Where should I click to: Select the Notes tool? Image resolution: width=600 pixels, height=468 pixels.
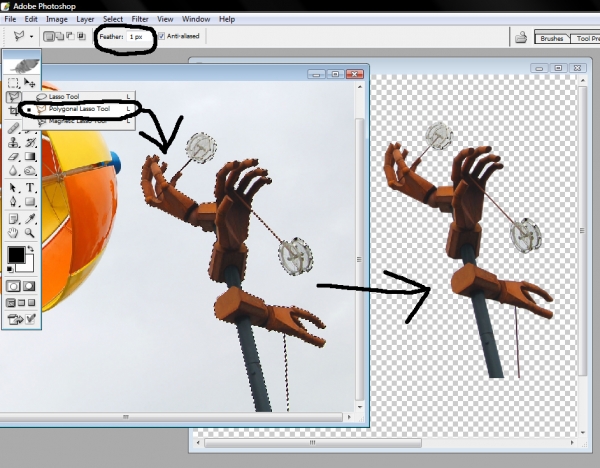pyautogui.click(x=13, y=219)
